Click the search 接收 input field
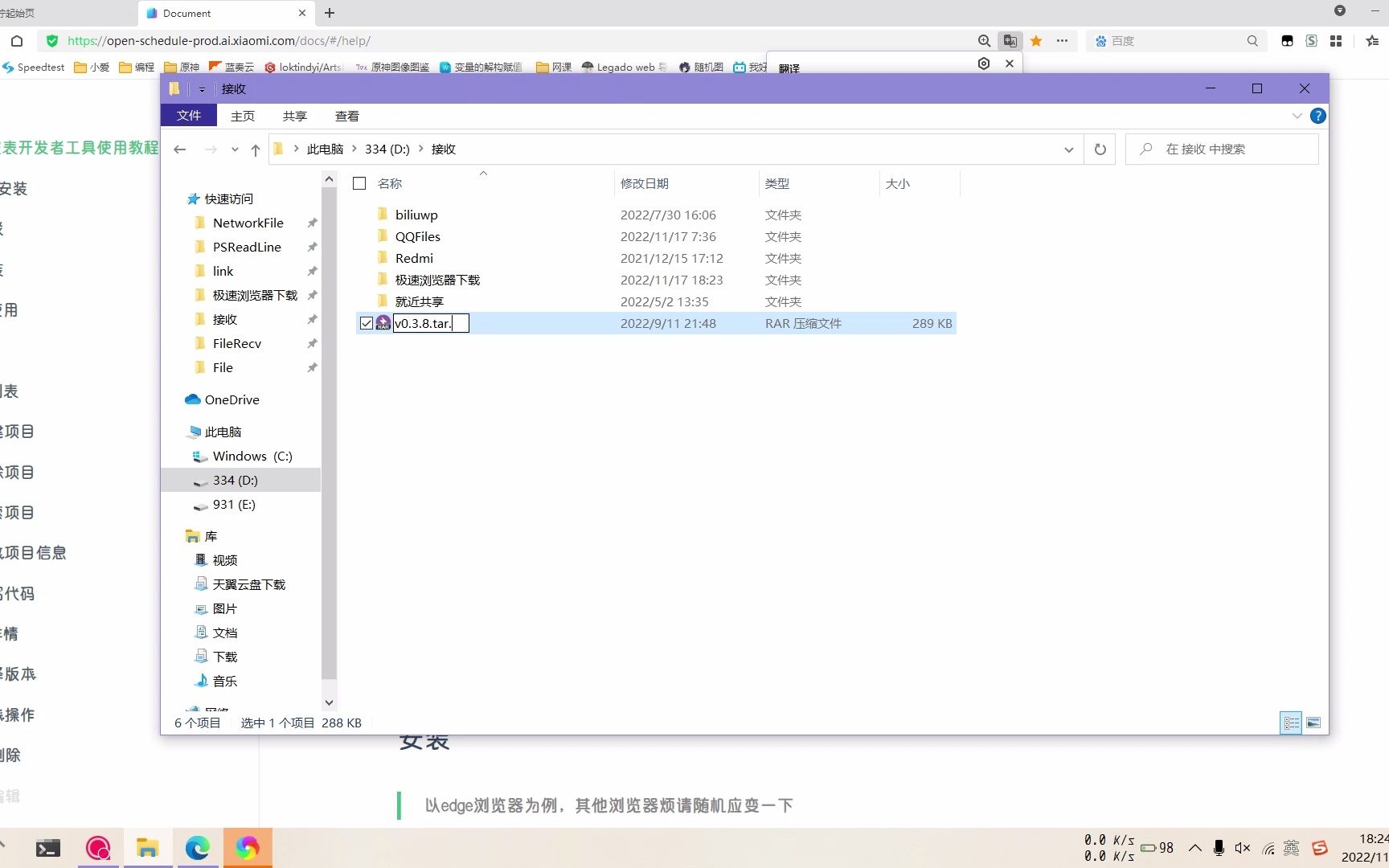The image size is (1389, 868). pos(1222,149)
